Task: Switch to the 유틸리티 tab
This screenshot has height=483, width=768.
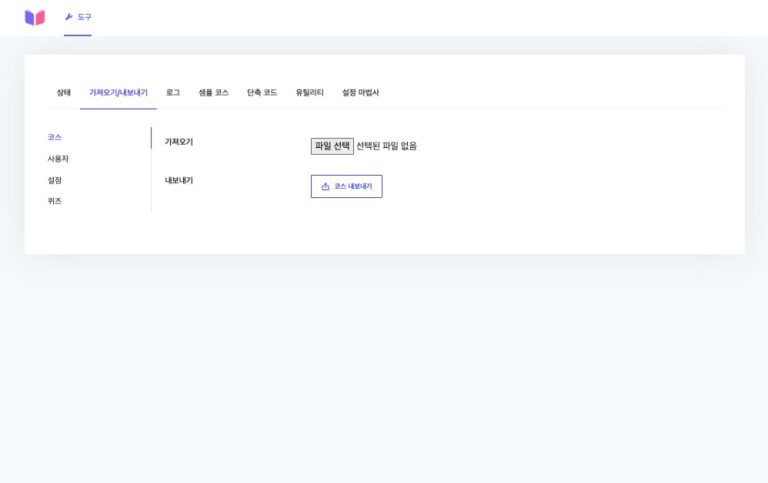Action: tap(309, 92)
